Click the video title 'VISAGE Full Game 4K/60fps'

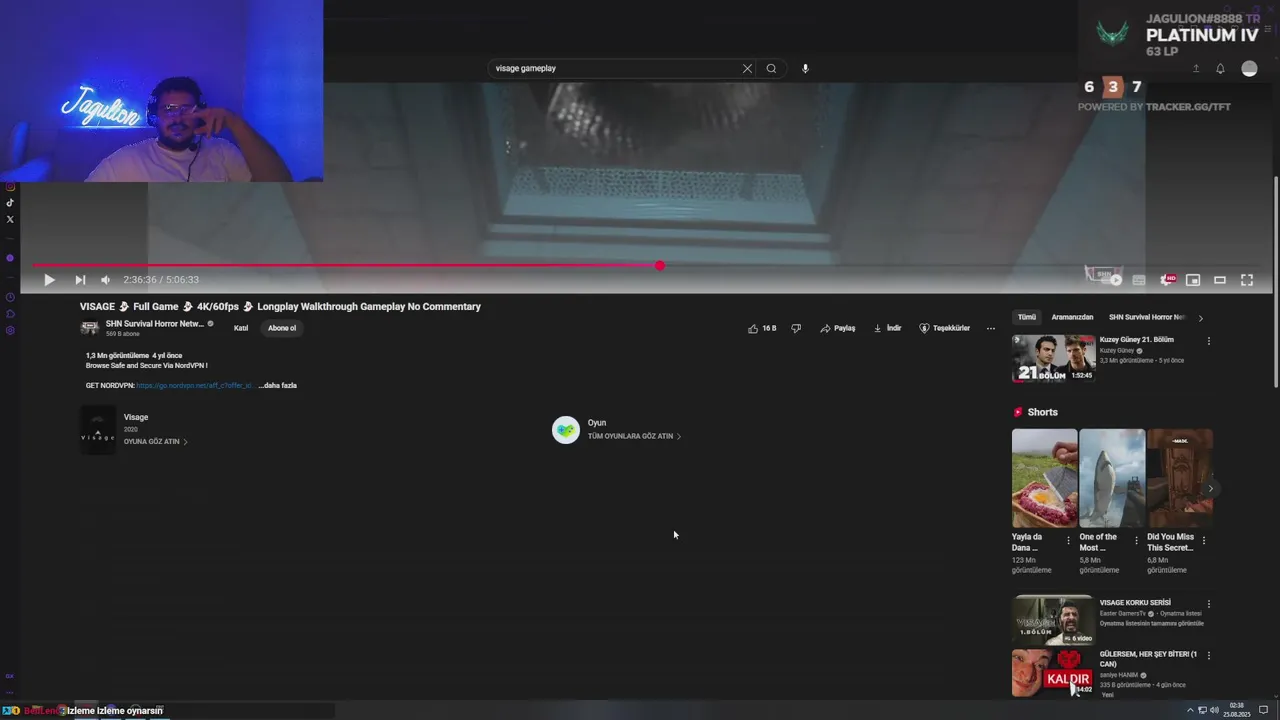pyautogui.click(x=280, y=307)
